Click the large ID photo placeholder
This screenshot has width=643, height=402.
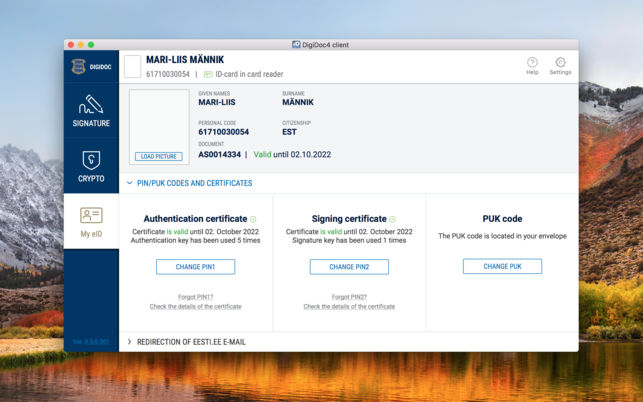[x=159, y=127]
